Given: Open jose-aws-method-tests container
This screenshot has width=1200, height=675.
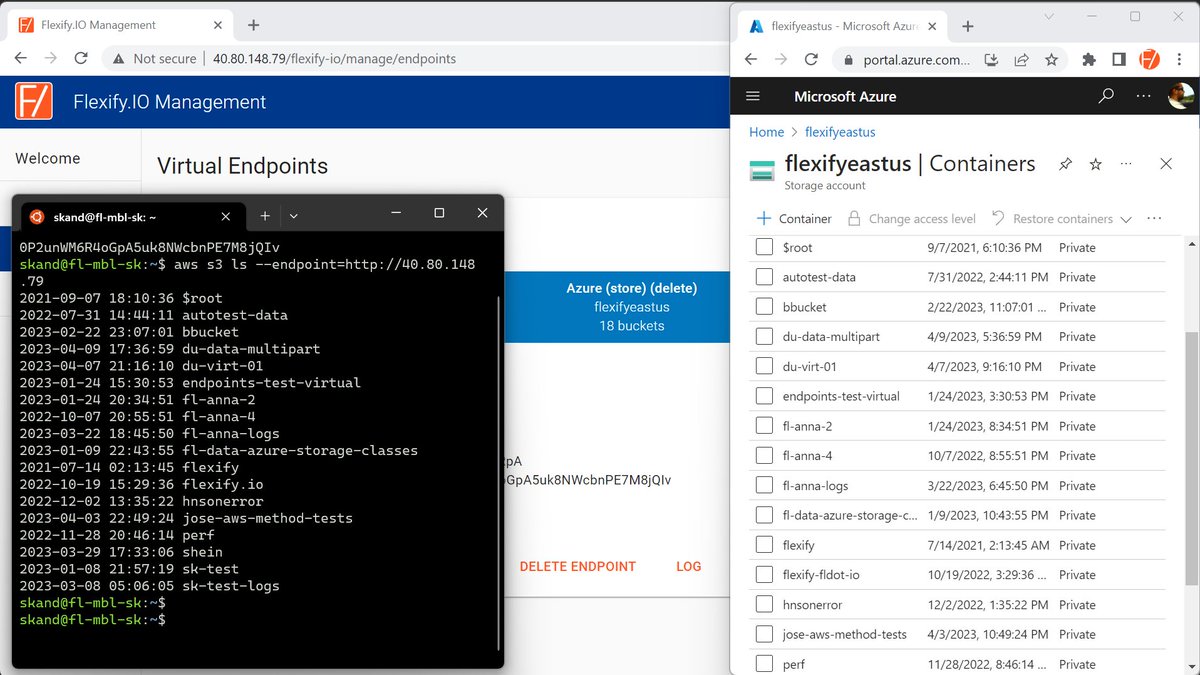Looking at the screenshot, I should (x=845, y=634).
